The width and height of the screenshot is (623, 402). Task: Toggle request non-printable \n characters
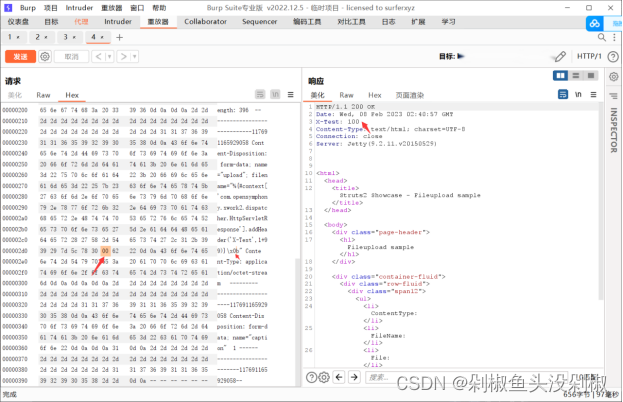(275, 94)
